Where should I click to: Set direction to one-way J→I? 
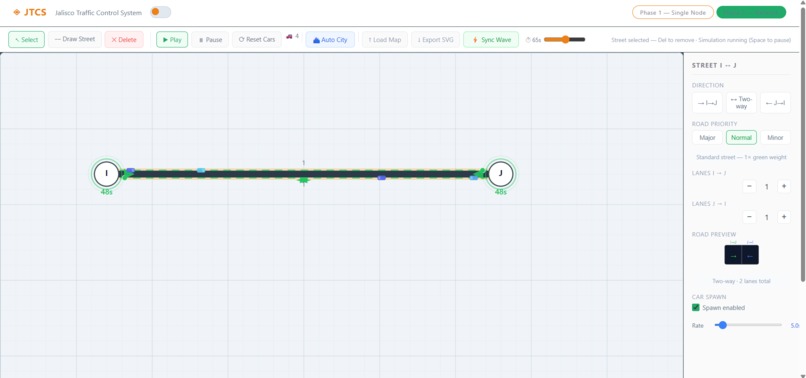coord(775,103)
